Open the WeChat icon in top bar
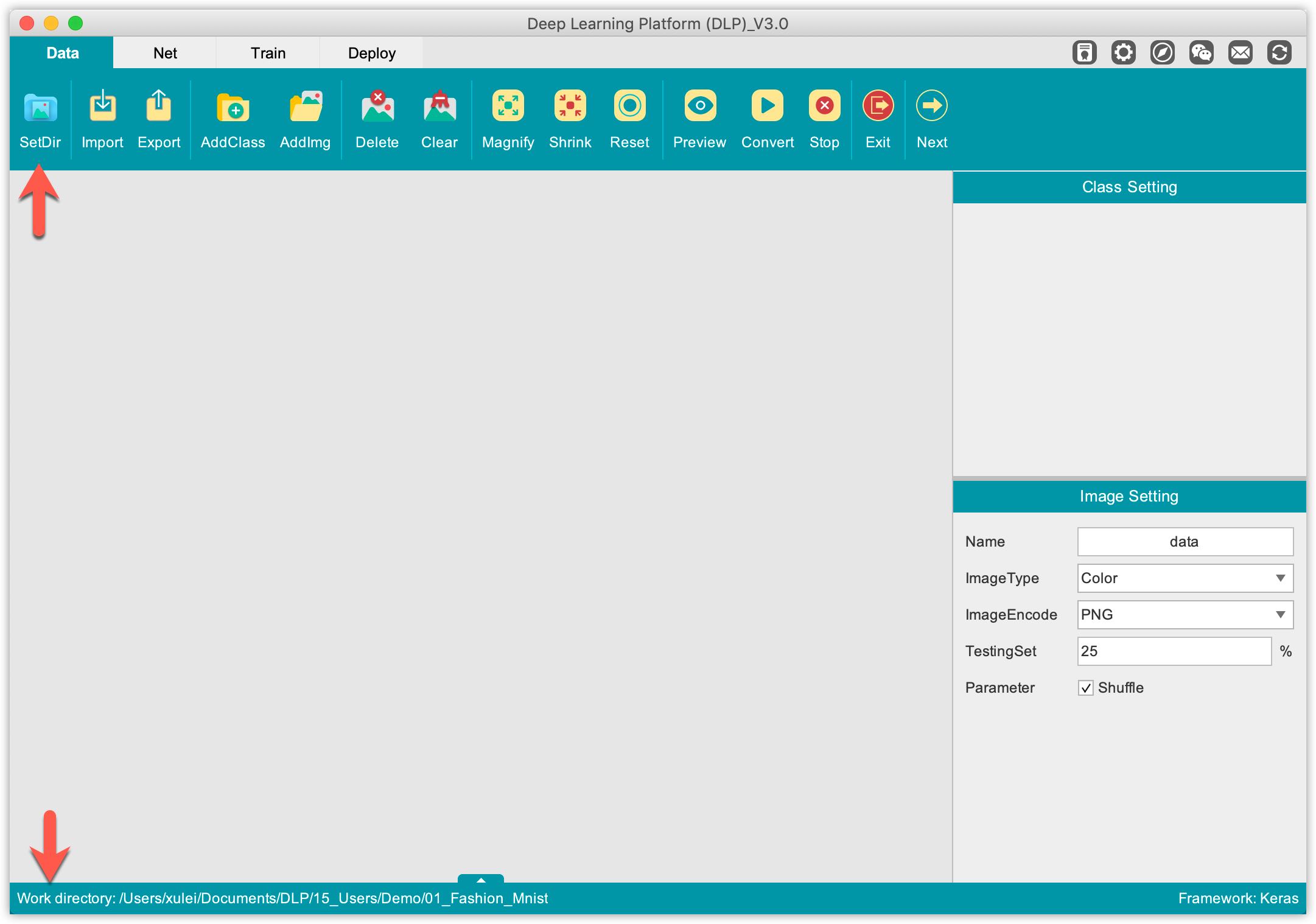The height and width of the screenshot is (924, 1316). pyautogui.click(x=1201, y=53)
